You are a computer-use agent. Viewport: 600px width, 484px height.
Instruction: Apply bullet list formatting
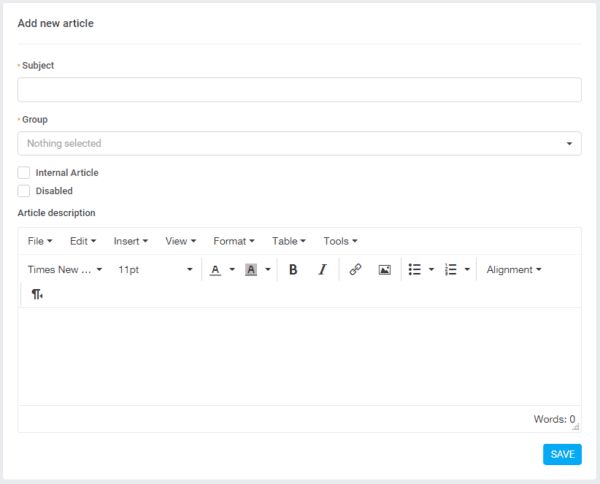(x=415, y=270)
